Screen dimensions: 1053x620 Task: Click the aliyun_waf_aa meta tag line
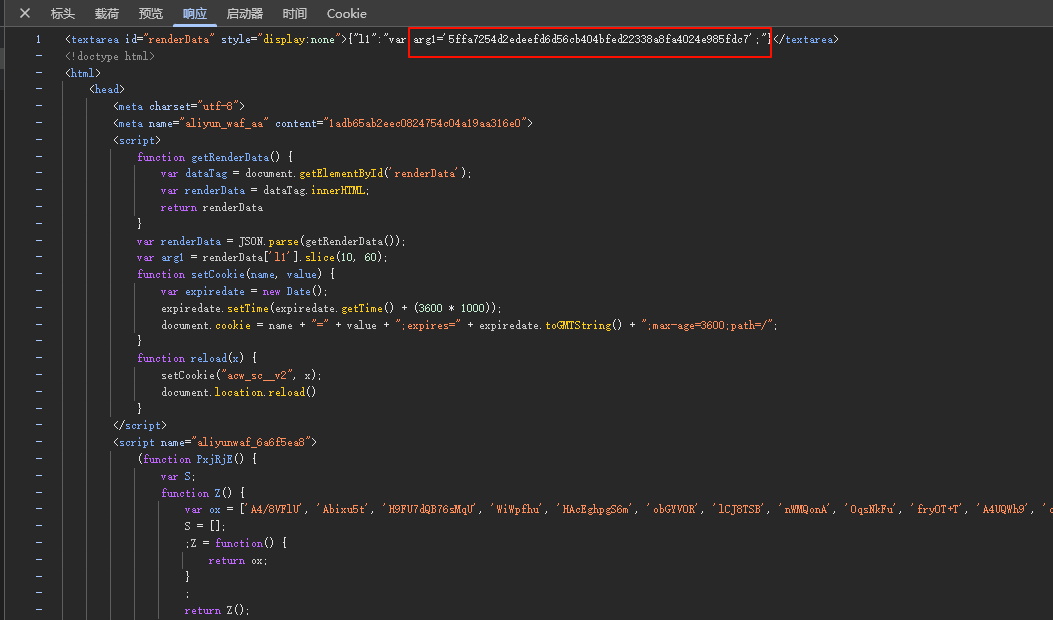(x=322, y=123)
